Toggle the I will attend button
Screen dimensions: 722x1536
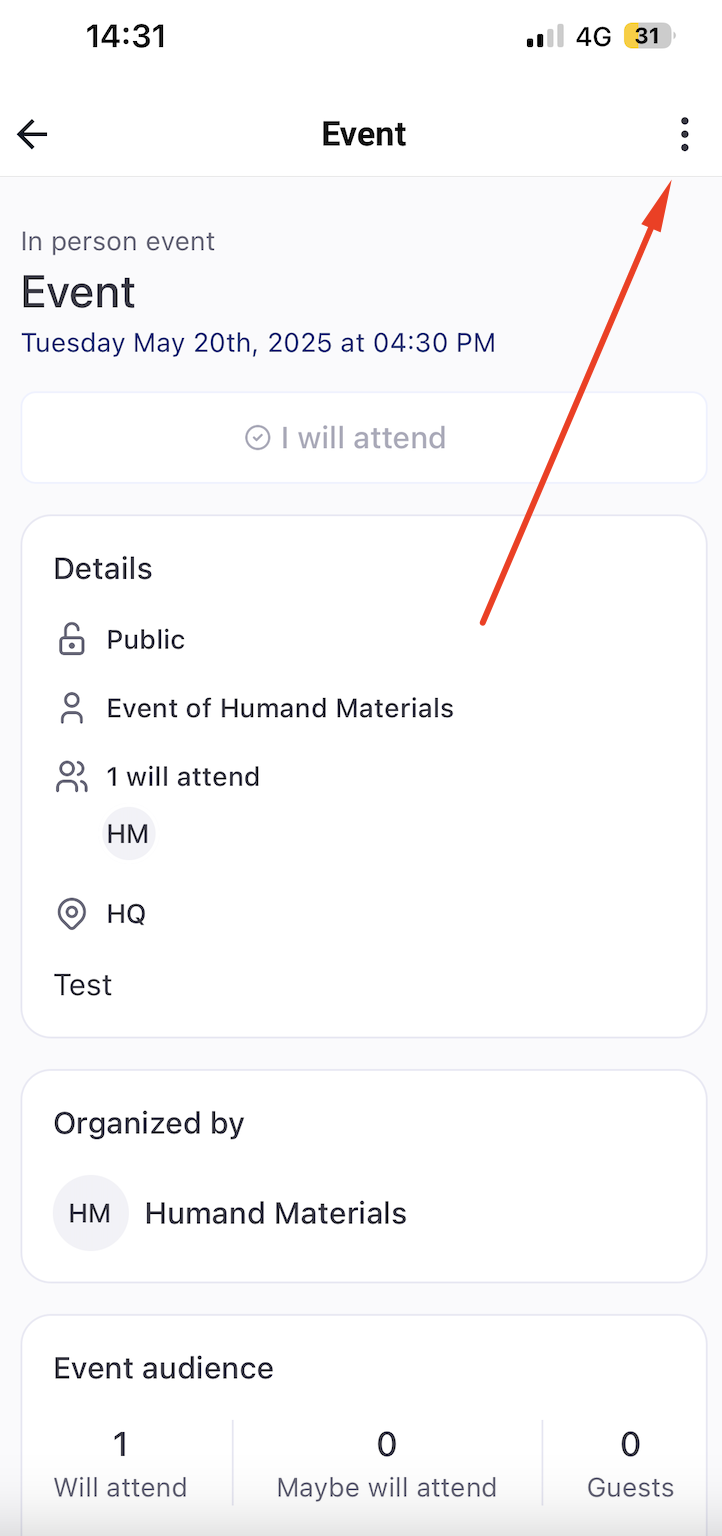pos(364,438)
